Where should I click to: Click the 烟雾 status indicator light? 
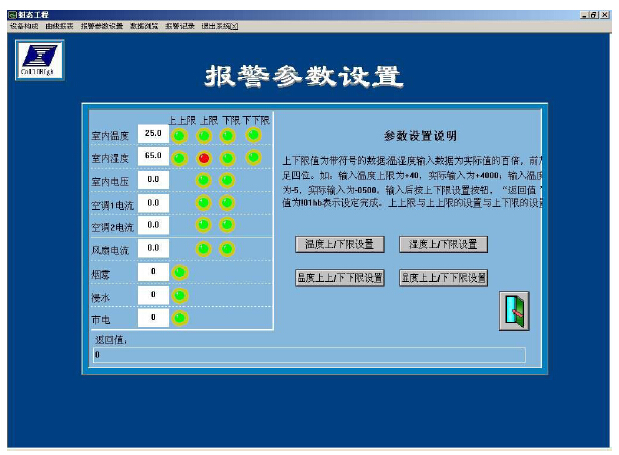(180, 271)
